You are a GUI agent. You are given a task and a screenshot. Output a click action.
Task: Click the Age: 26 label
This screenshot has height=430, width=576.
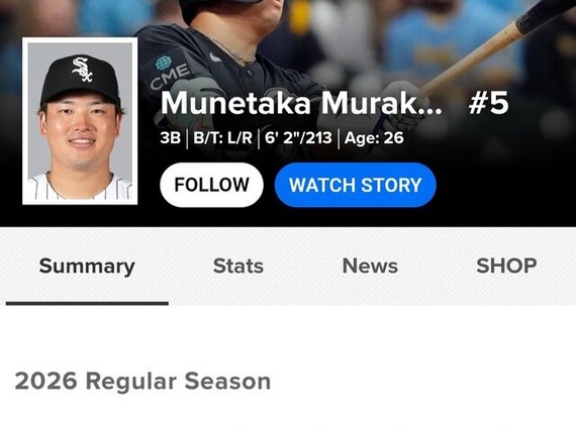point(374,138)
